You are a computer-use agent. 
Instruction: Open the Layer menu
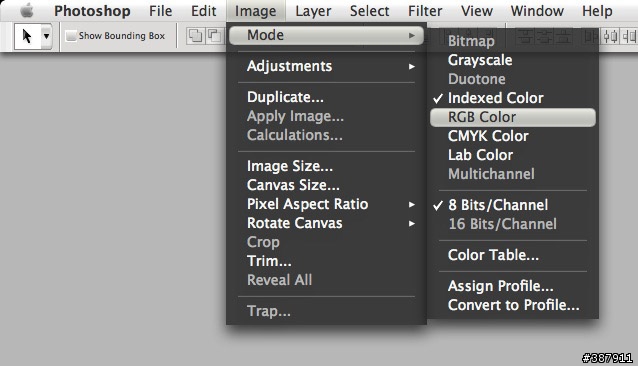point(313,11)
